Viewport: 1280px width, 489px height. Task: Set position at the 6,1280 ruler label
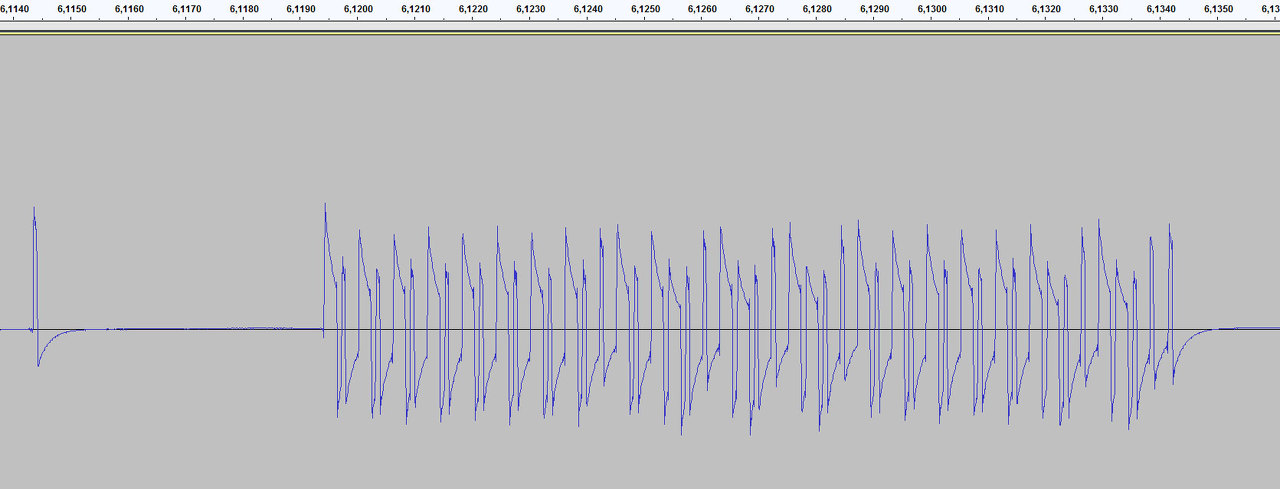coord(818,9)
